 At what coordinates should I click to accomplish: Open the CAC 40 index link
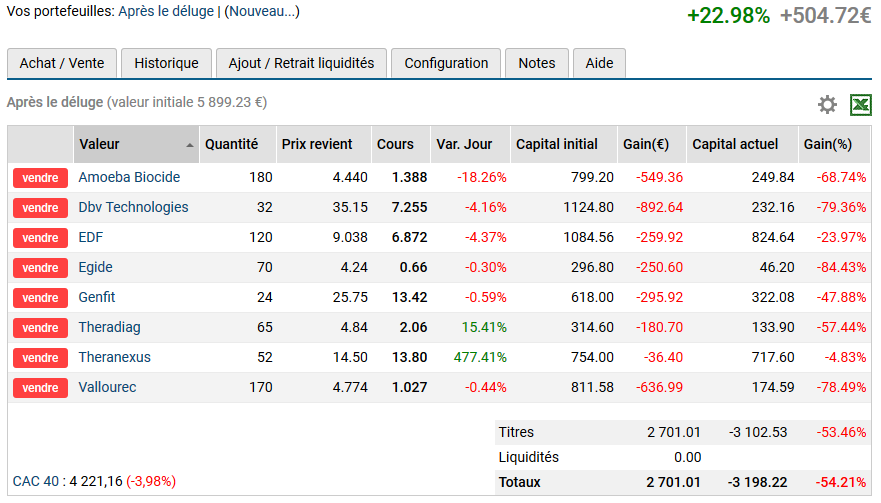35,482
